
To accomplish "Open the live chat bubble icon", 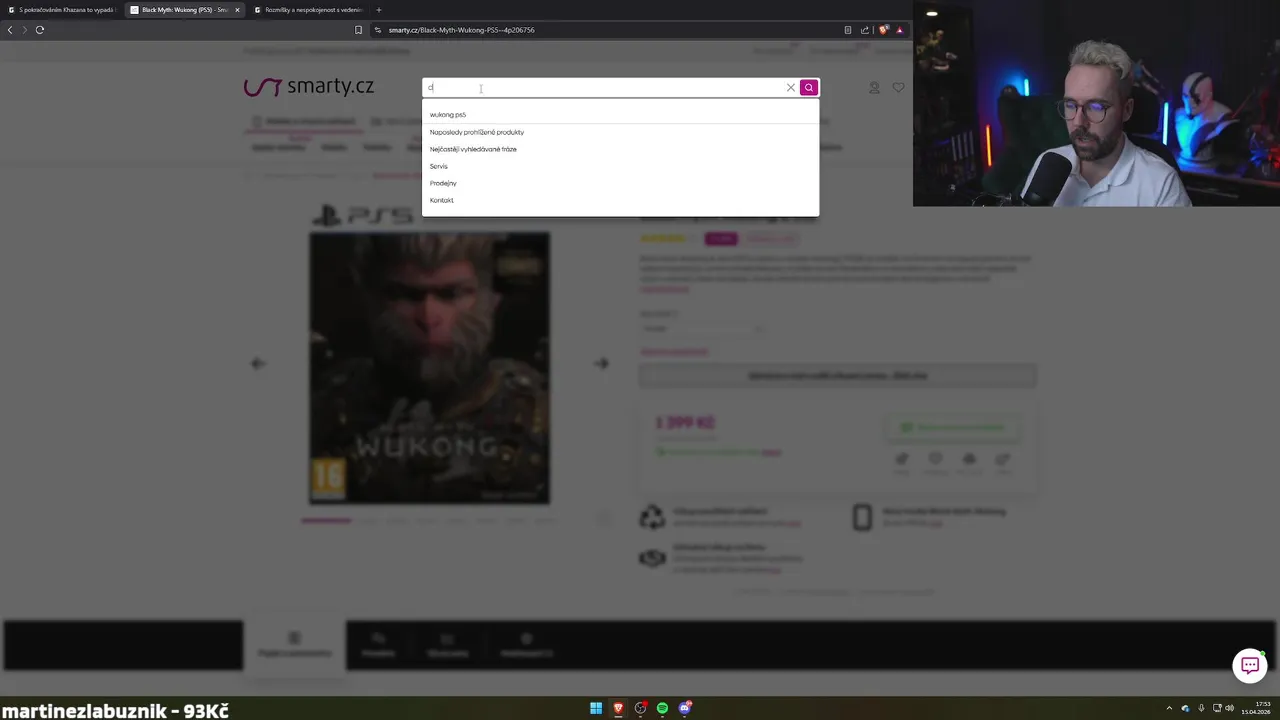I will coord(1250,665).
